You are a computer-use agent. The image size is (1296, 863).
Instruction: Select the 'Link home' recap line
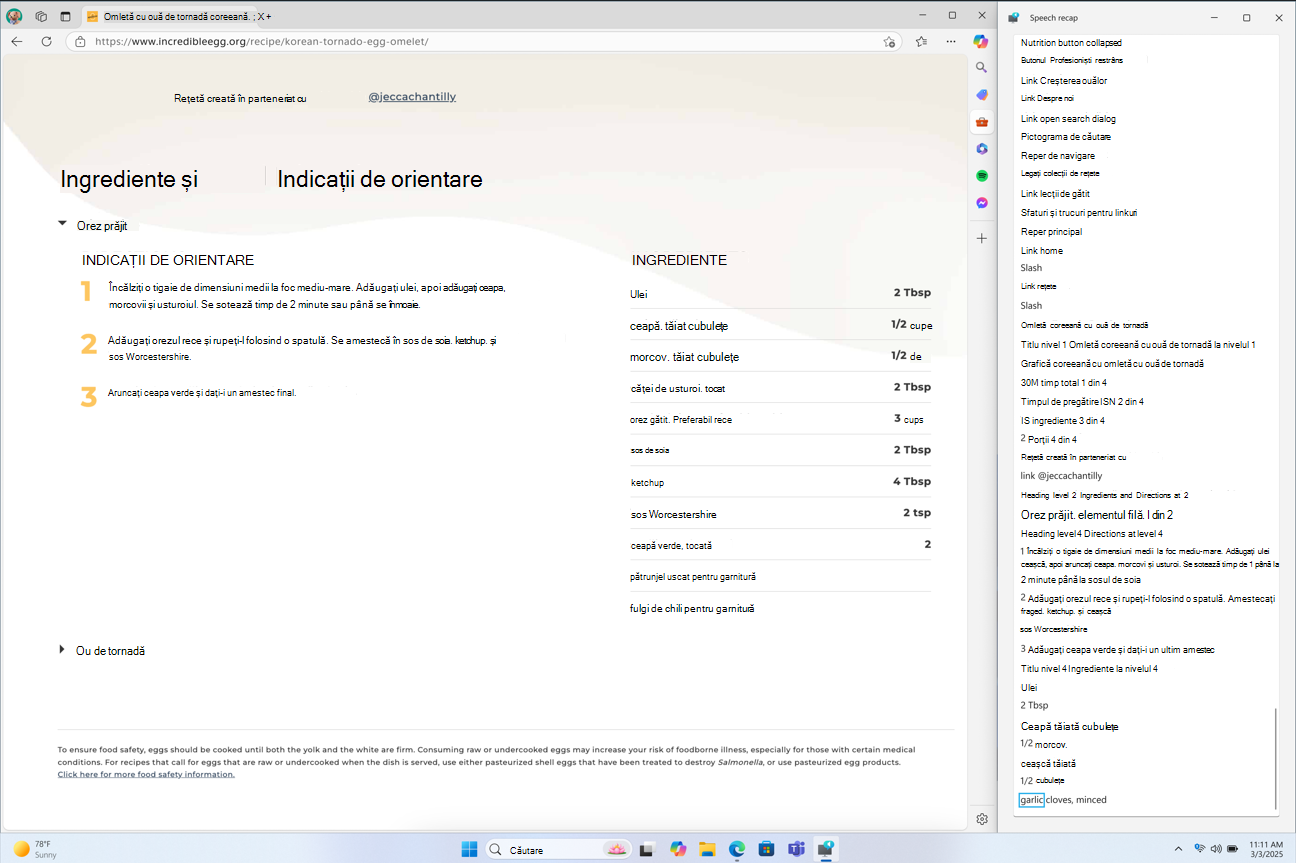tap(1041, 250)
